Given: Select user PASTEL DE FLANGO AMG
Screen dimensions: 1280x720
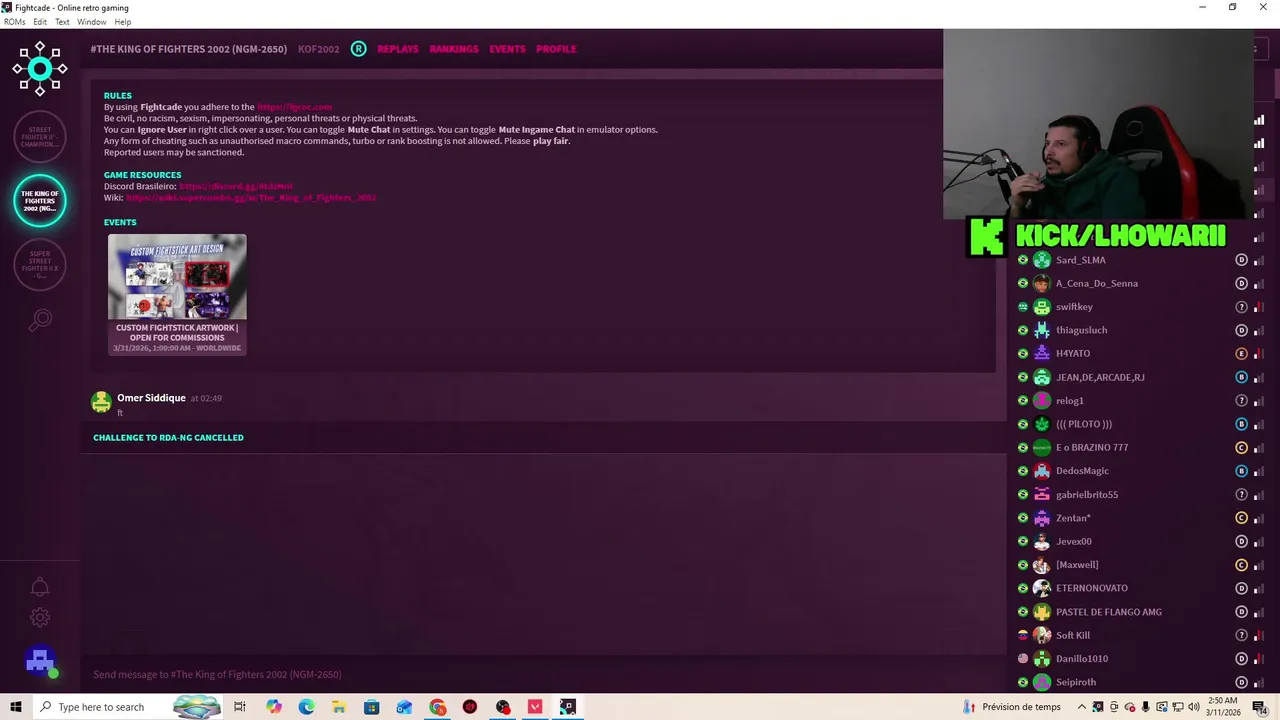Looking at the screenshot, I should pos(1109,612).
